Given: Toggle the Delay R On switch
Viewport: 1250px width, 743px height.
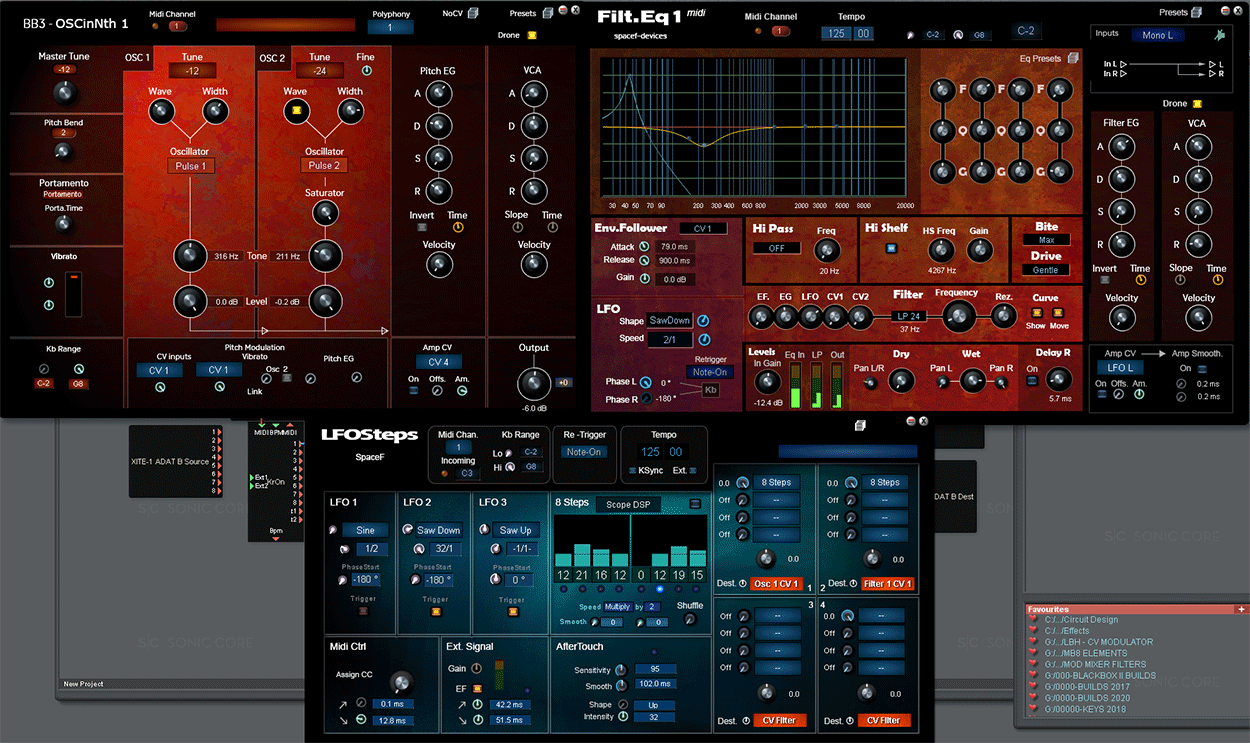Looking at the screenshot, I should point(1033,382).
